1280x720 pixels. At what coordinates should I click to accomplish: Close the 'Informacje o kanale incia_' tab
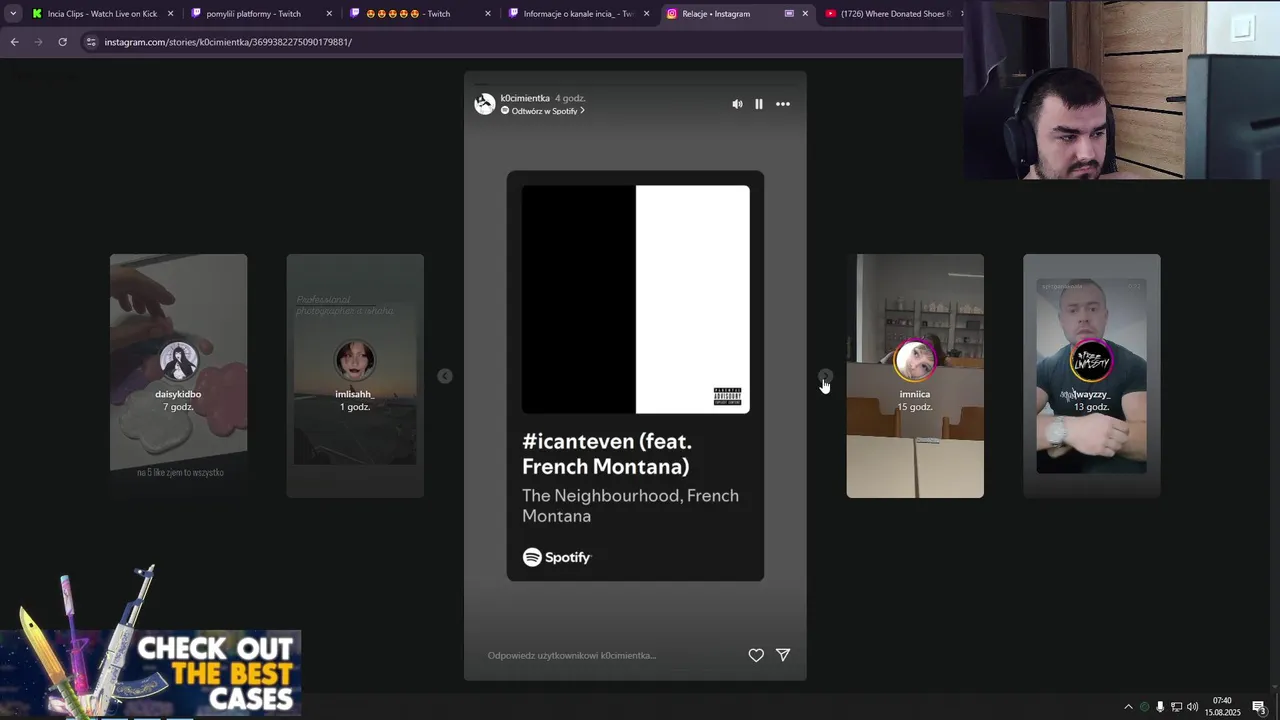pos(646,14)
